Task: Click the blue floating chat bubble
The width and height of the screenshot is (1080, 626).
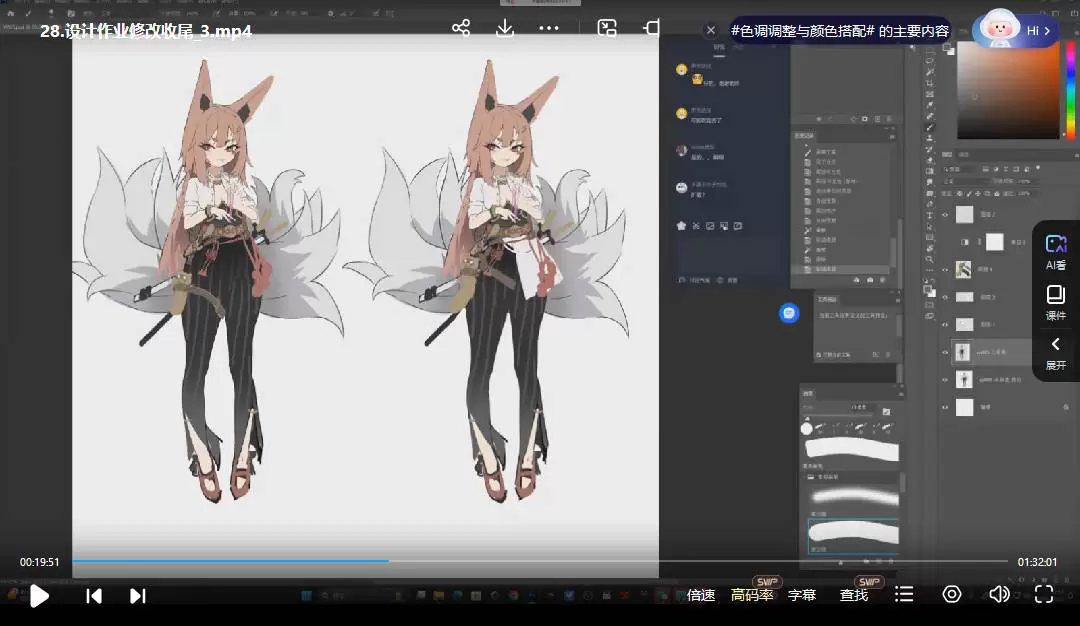Action: pos(789,313)
